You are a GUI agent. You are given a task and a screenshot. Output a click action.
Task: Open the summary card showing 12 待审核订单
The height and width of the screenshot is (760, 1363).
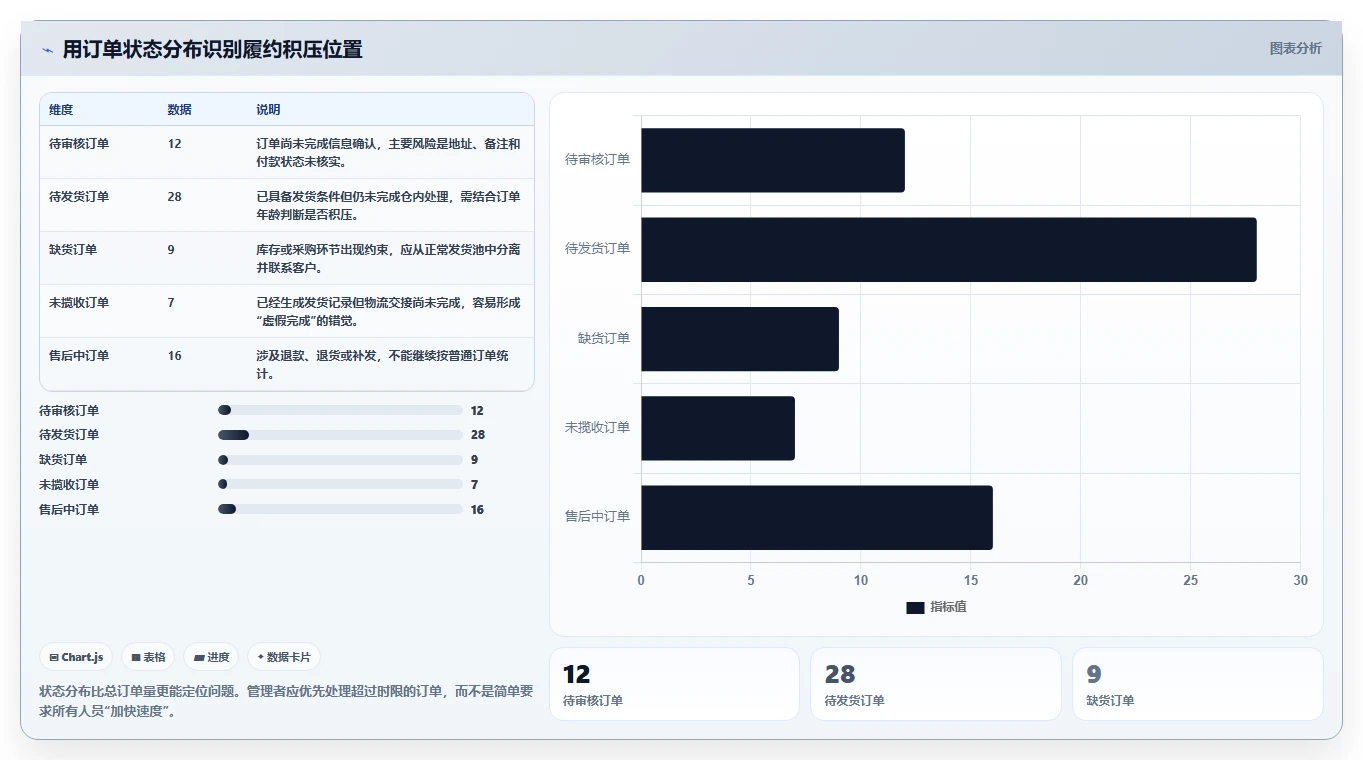click(x=674, y=684)
